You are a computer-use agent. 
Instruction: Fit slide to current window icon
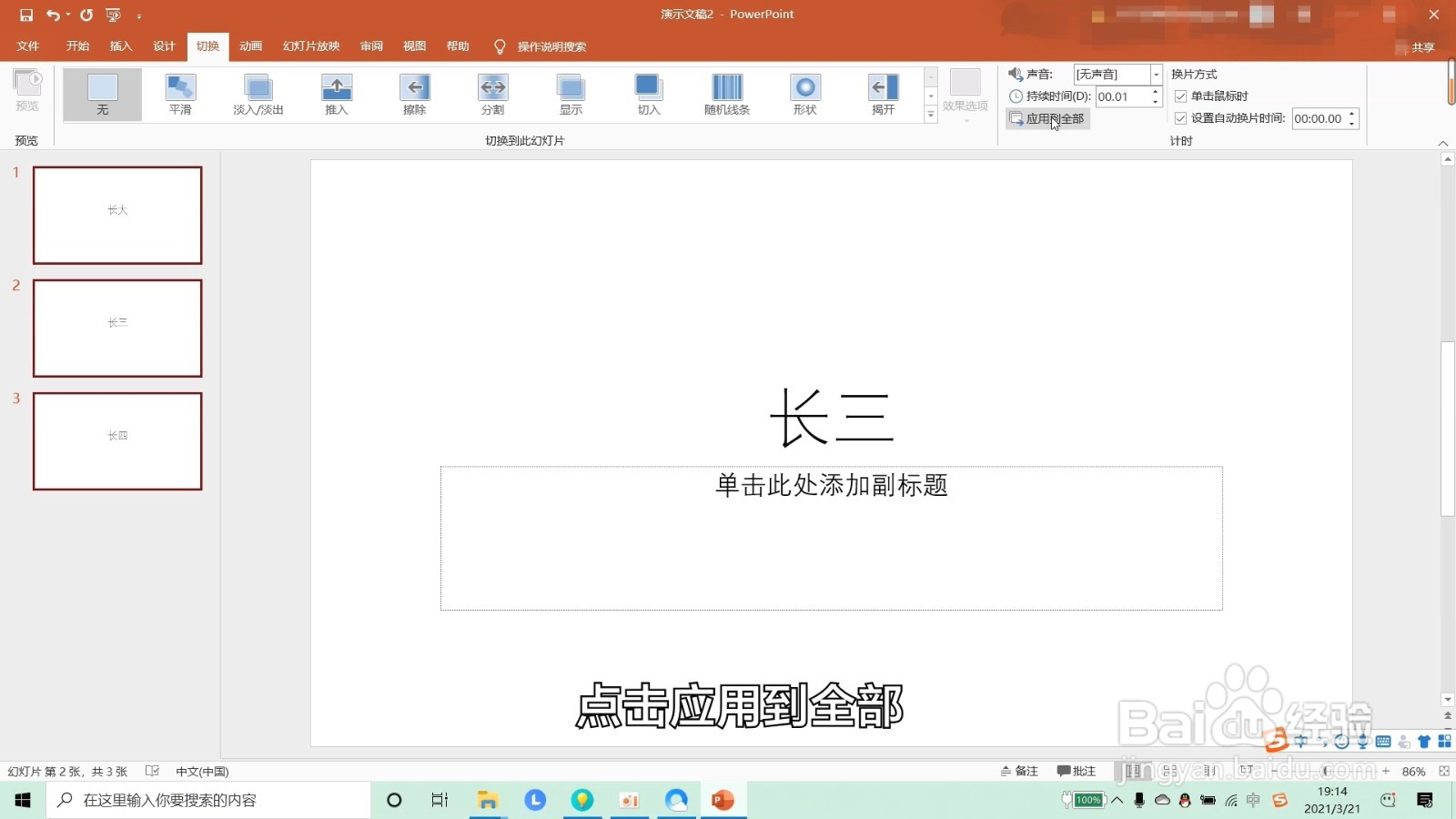pyautogui.click(x=1444, y=771)
